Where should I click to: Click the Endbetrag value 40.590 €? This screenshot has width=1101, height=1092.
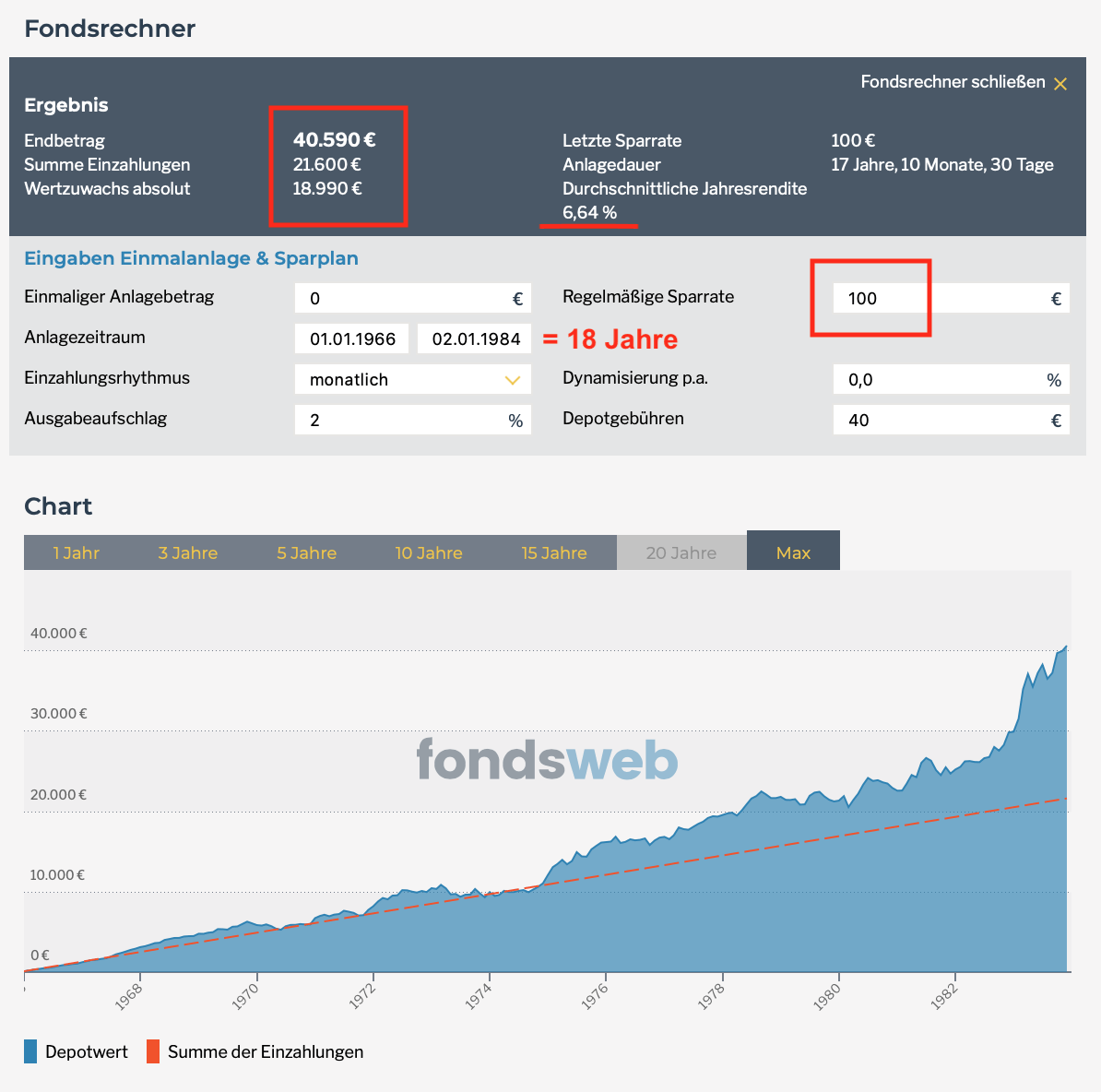tap(334, 140)
